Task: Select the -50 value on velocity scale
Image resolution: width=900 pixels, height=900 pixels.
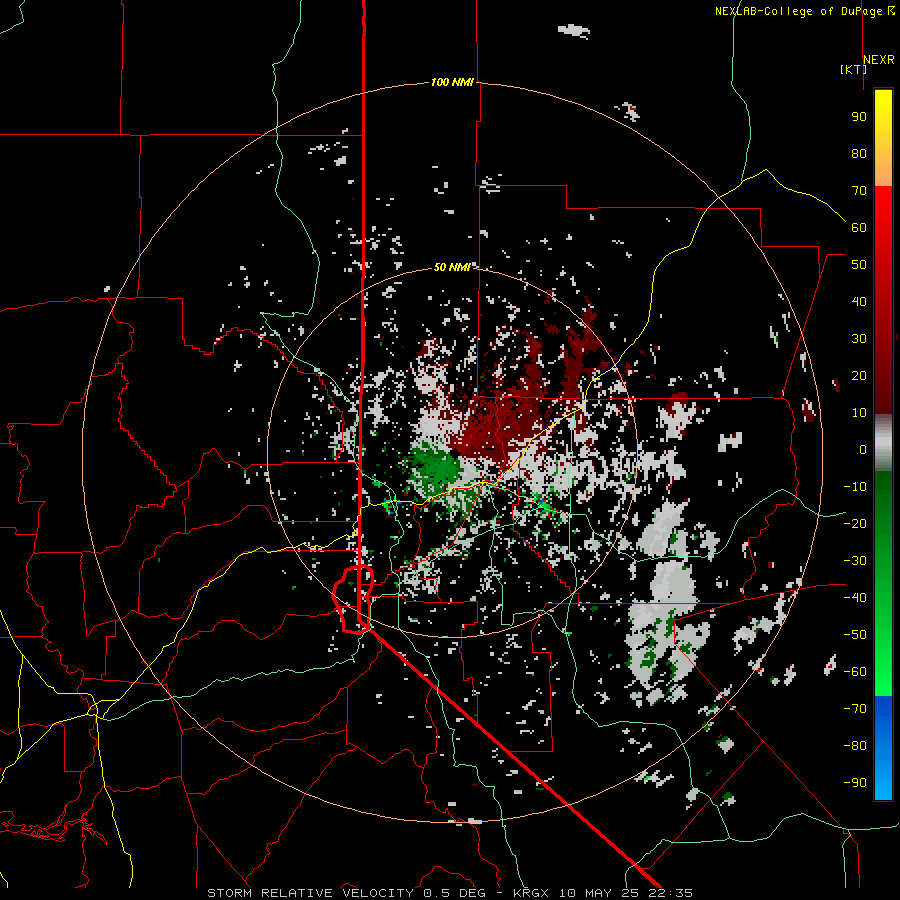Action: pyautogui.click(x=855, y=635)
